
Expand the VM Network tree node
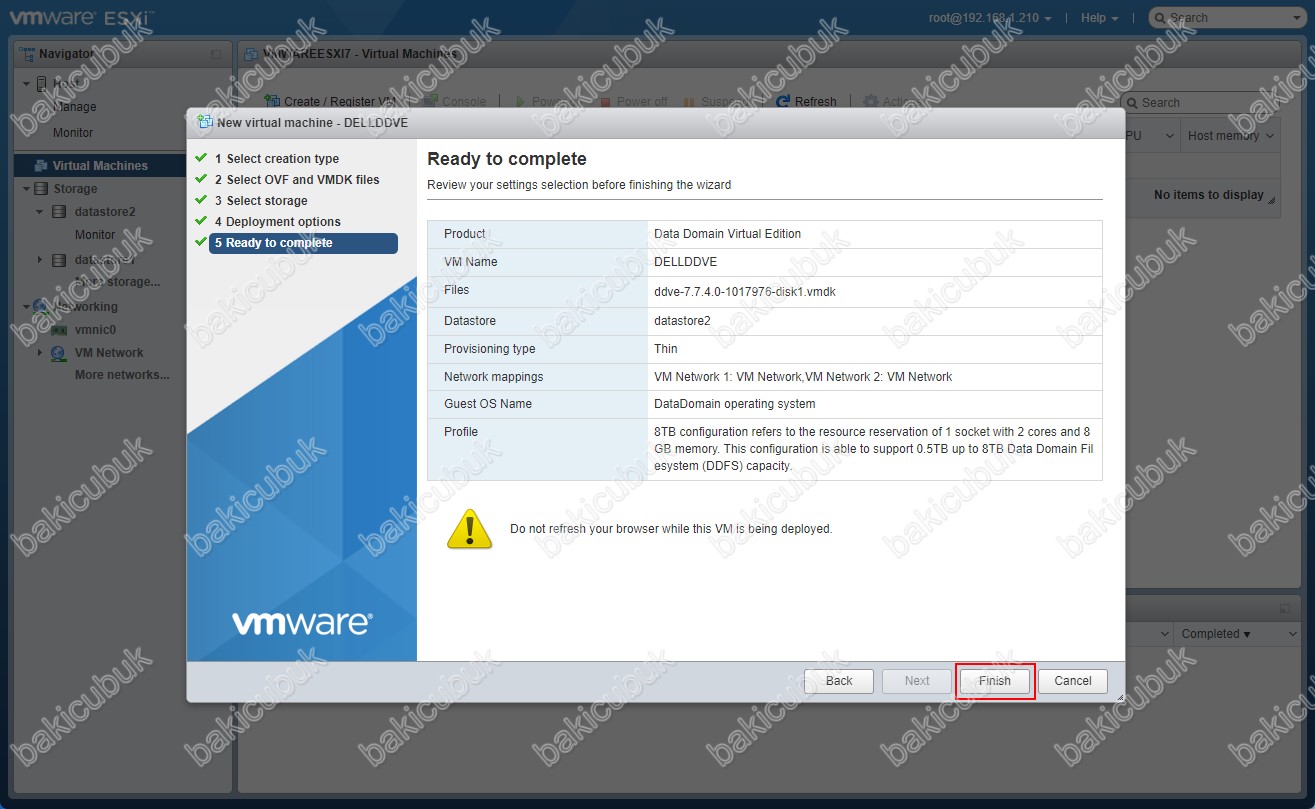pos(40,353)
